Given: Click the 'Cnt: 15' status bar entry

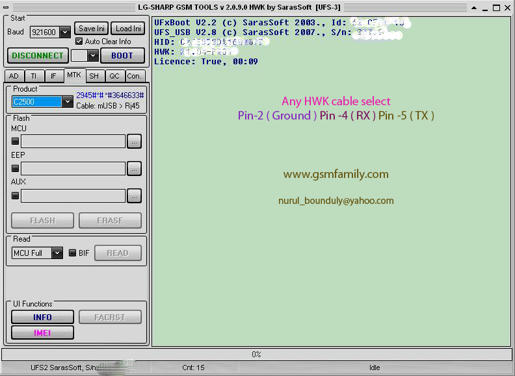Looking at the screenshot, I should pyautogui.click(x=193, y=368).
